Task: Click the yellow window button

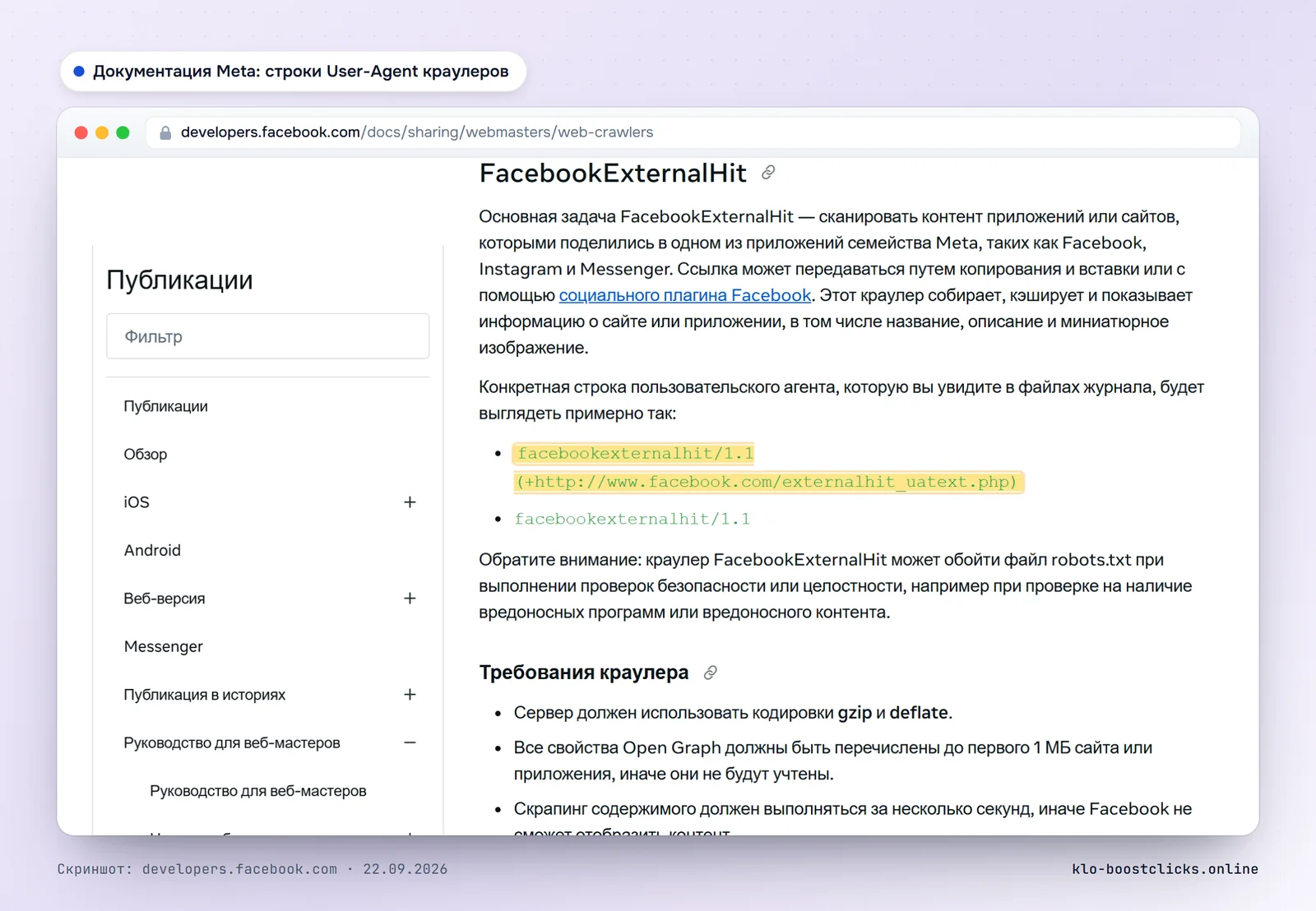Action: pos(102,132)
